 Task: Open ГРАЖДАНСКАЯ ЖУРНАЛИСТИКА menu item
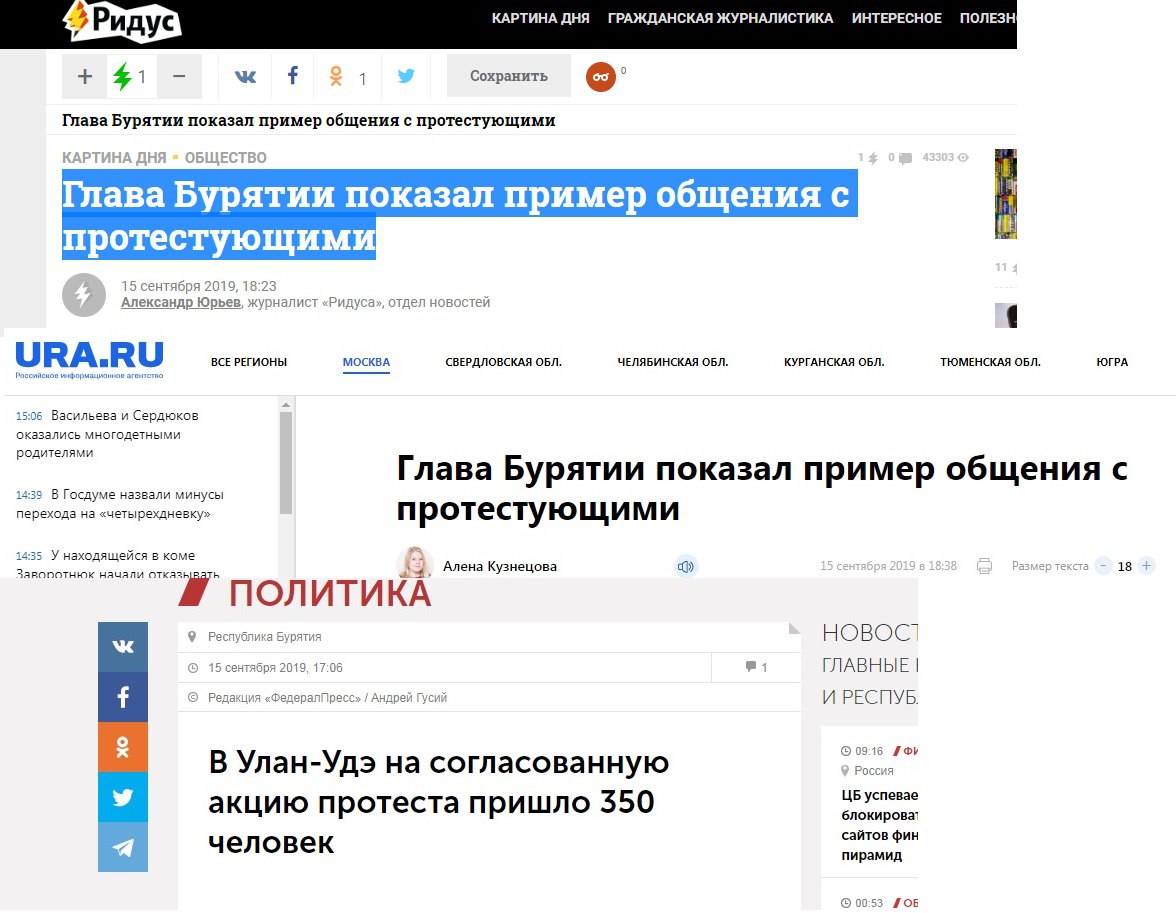click(720, 18)
